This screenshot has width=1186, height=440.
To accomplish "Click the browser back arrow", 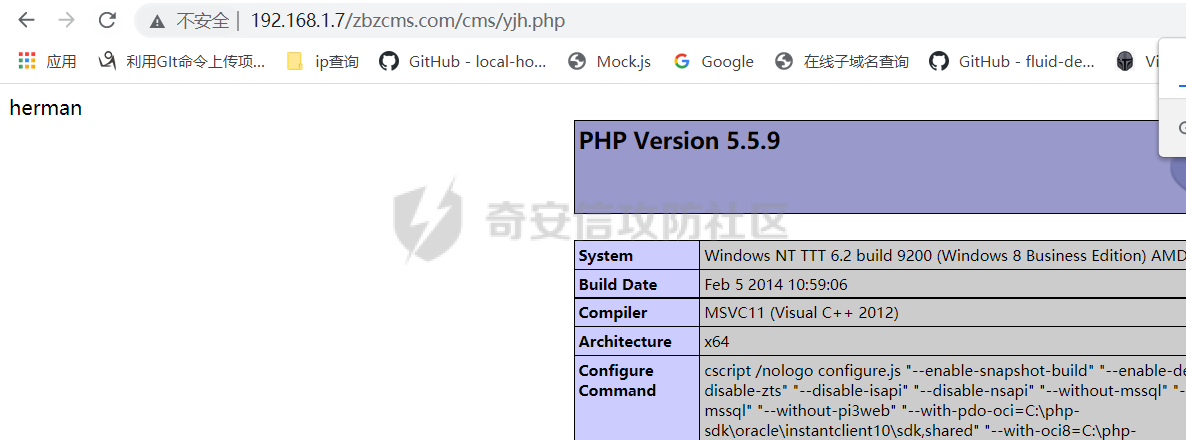I will (x=27, y=20).
